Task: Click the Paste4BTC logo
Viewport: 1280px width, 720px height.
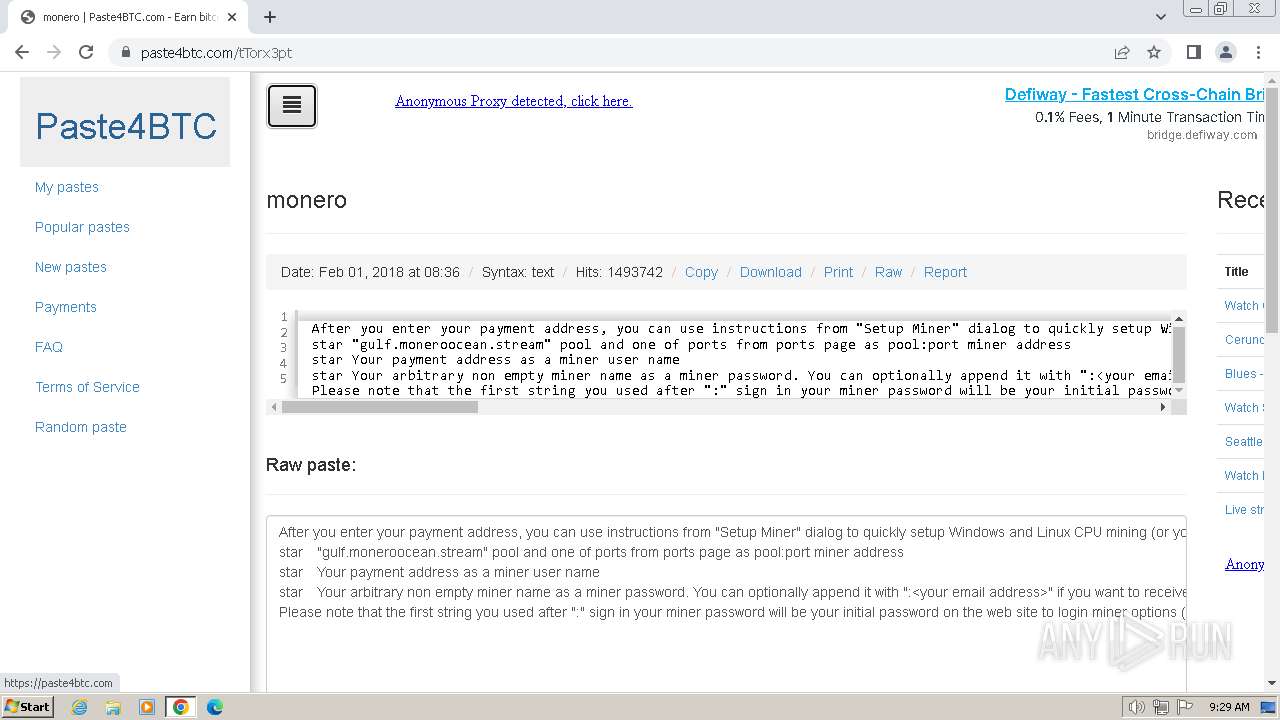Action: click(x=126, y=126)
